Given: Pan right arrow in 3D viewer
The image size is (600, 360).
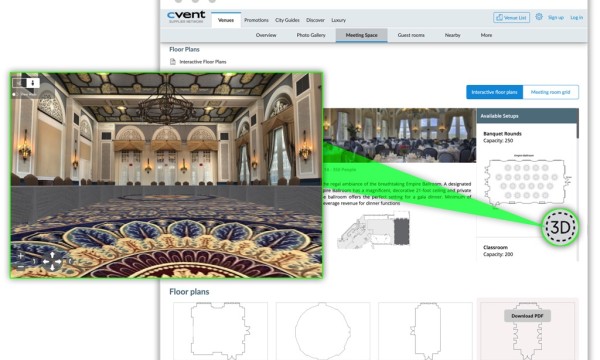Looking at the screenshot, I should coord(59,262).
